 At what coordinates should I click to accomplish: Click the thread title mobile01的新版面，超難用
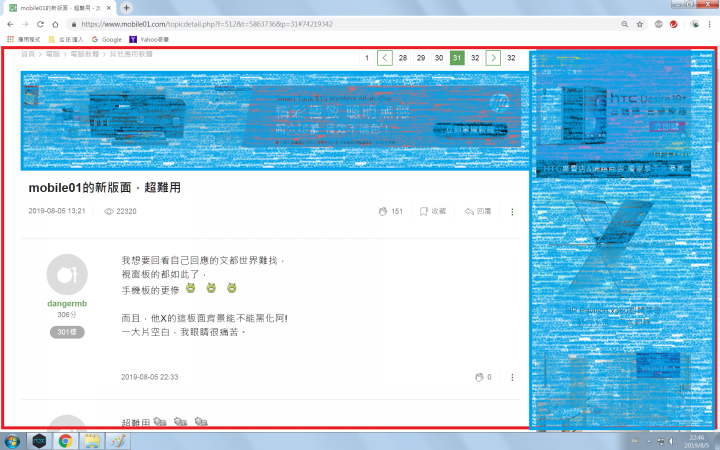(x=105, y=187)
